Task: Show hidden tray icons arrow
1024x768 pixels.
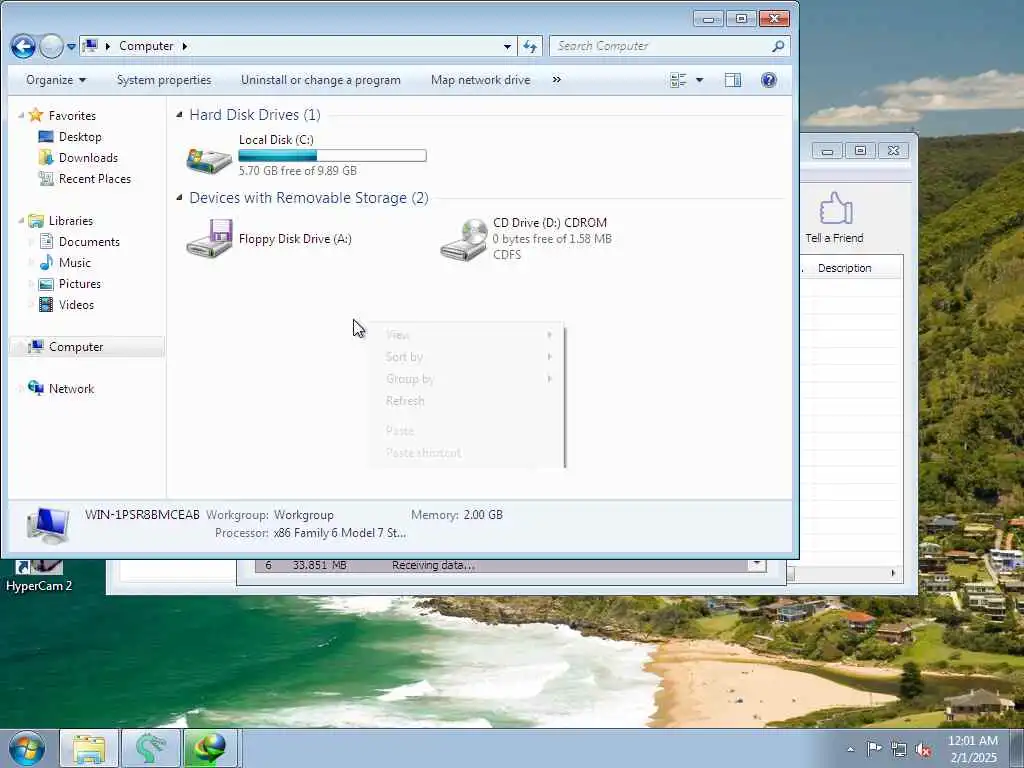Action: [x=850, y=750]
